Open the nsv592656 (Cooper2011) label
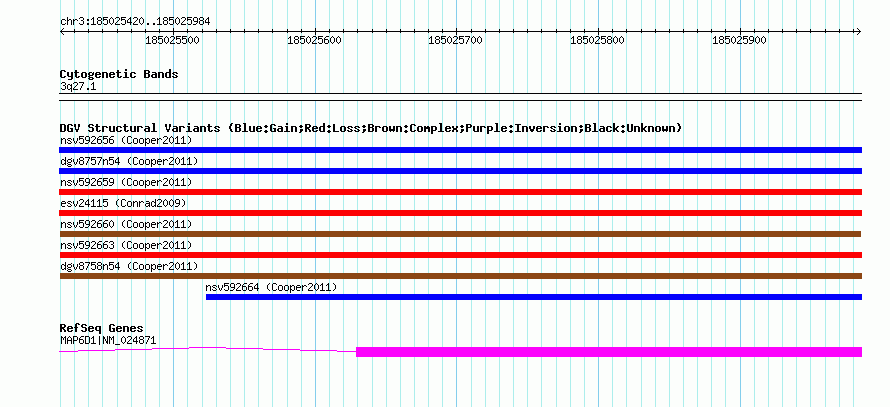 126,140
